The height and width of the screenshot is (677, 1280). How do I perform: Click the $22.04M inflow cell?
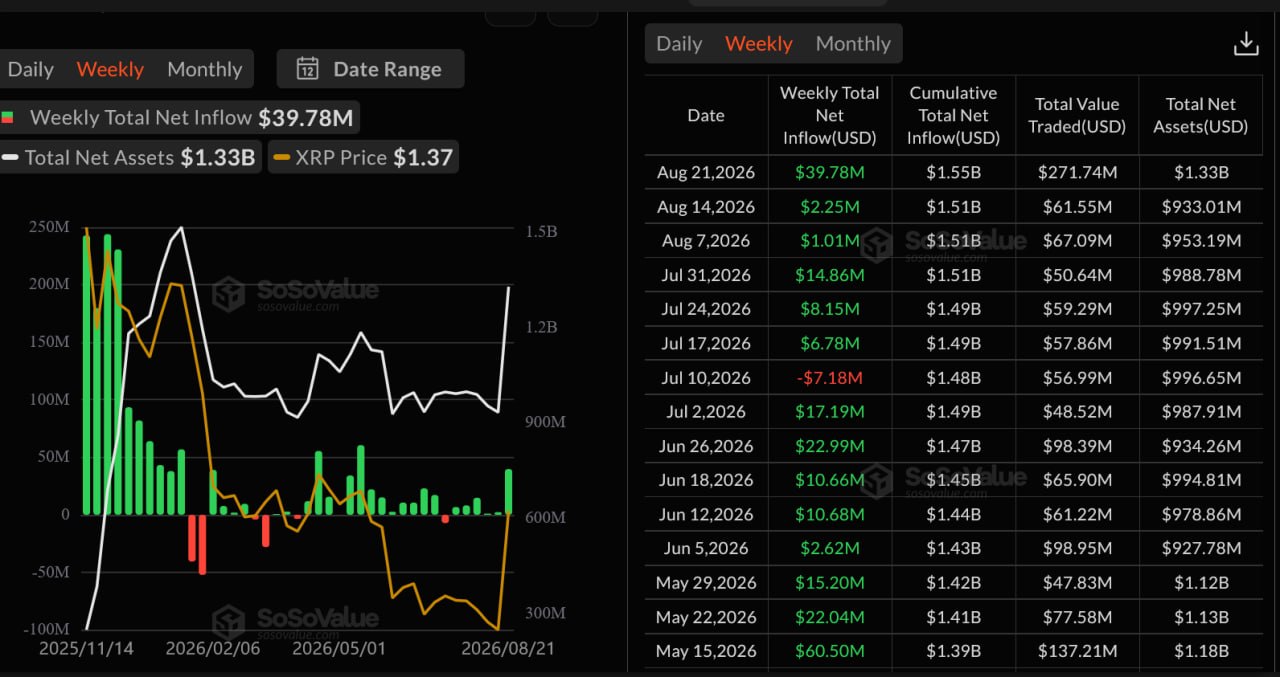pos(830,617)
